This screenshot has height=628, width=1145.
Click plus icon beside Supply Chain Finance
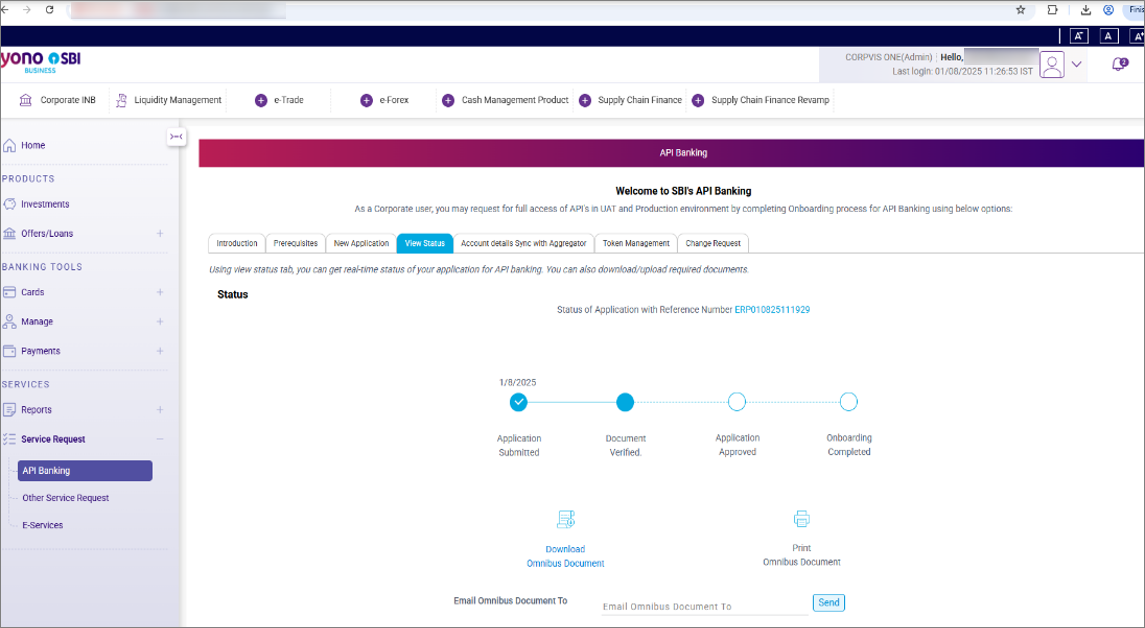[x=585, y=100]
